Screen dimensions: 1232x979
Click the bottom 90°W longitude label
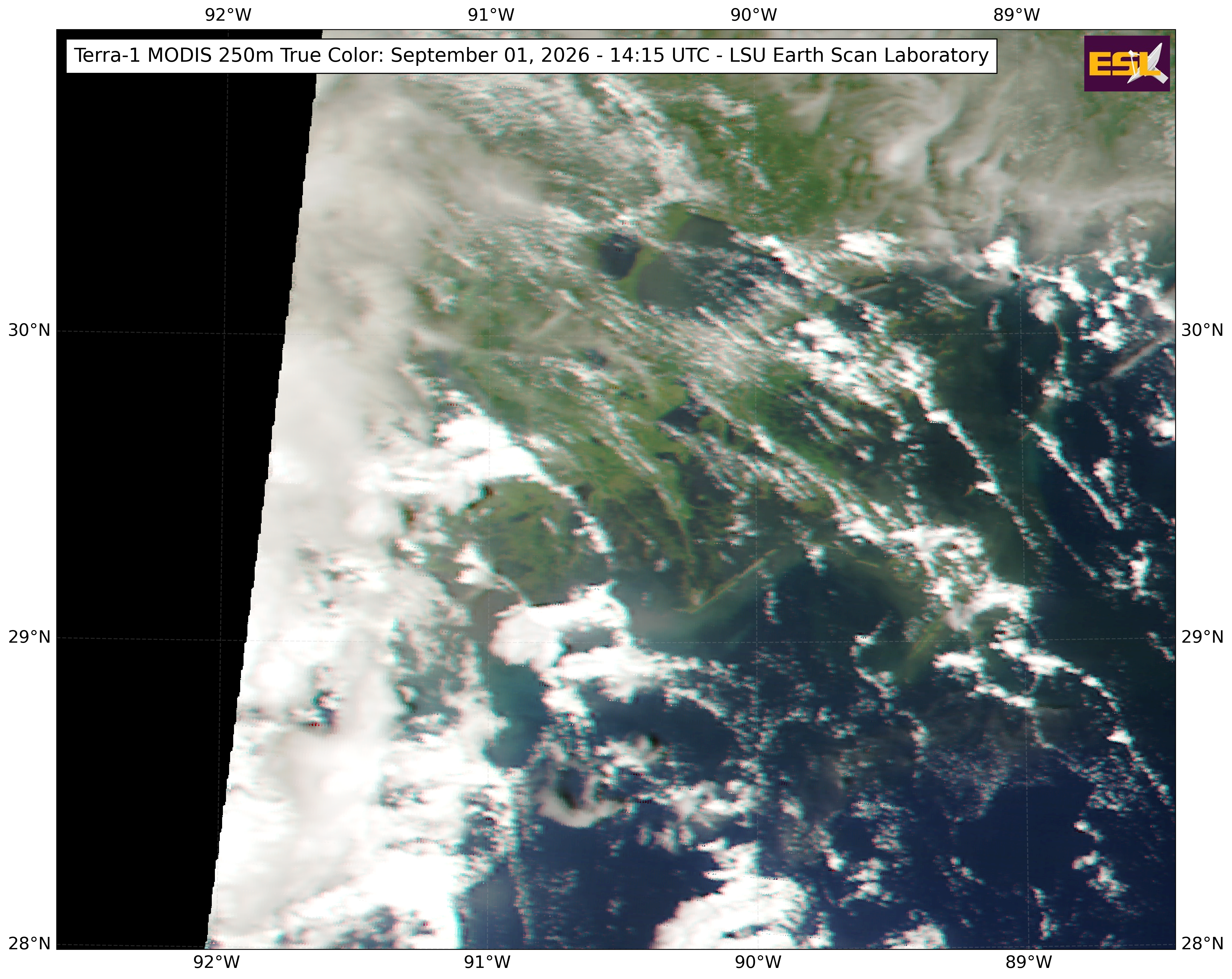pyautogui.click(x=758, y=962)
